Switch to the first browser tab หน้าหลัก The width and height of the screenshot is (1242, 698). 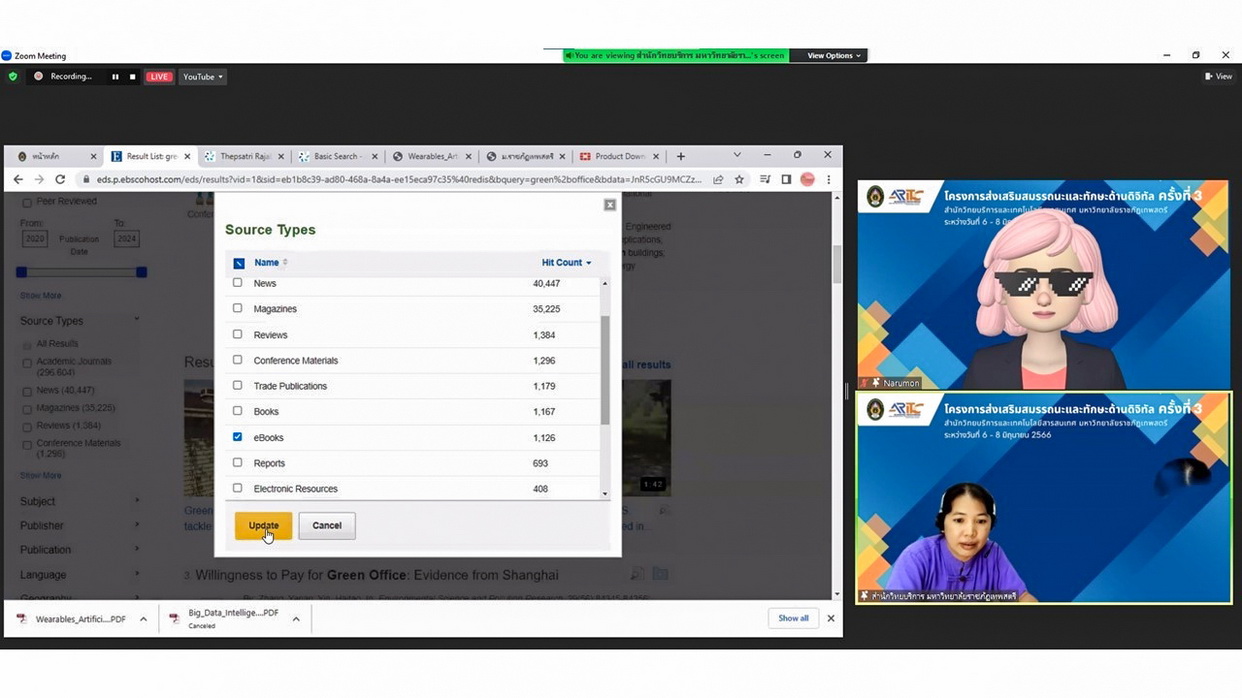56,156
